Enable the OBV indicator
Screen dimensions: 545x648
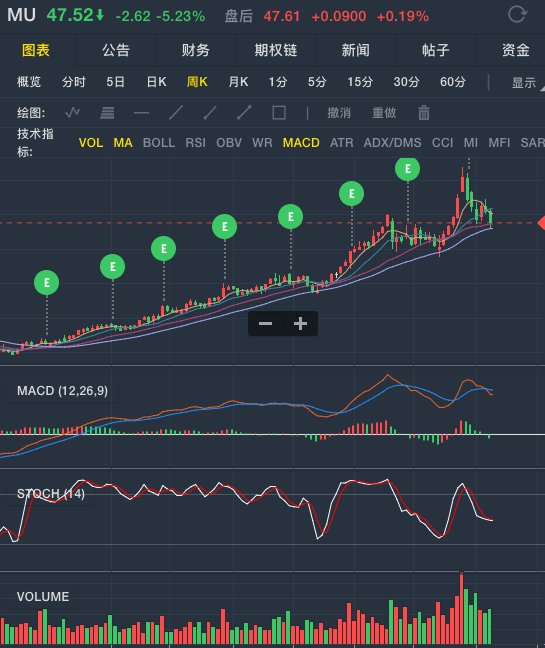[x=229, y=143]
